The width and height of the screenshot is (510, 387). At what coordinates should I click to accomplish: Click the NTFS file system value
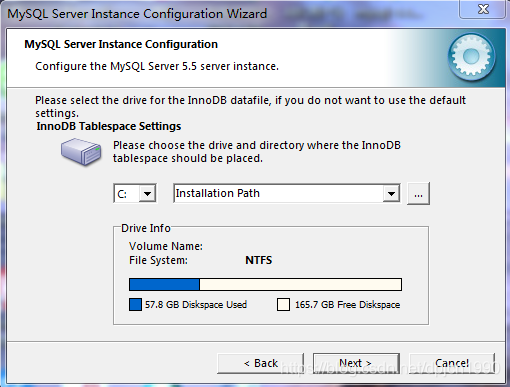pyautogui.click(x=259, y=260)
